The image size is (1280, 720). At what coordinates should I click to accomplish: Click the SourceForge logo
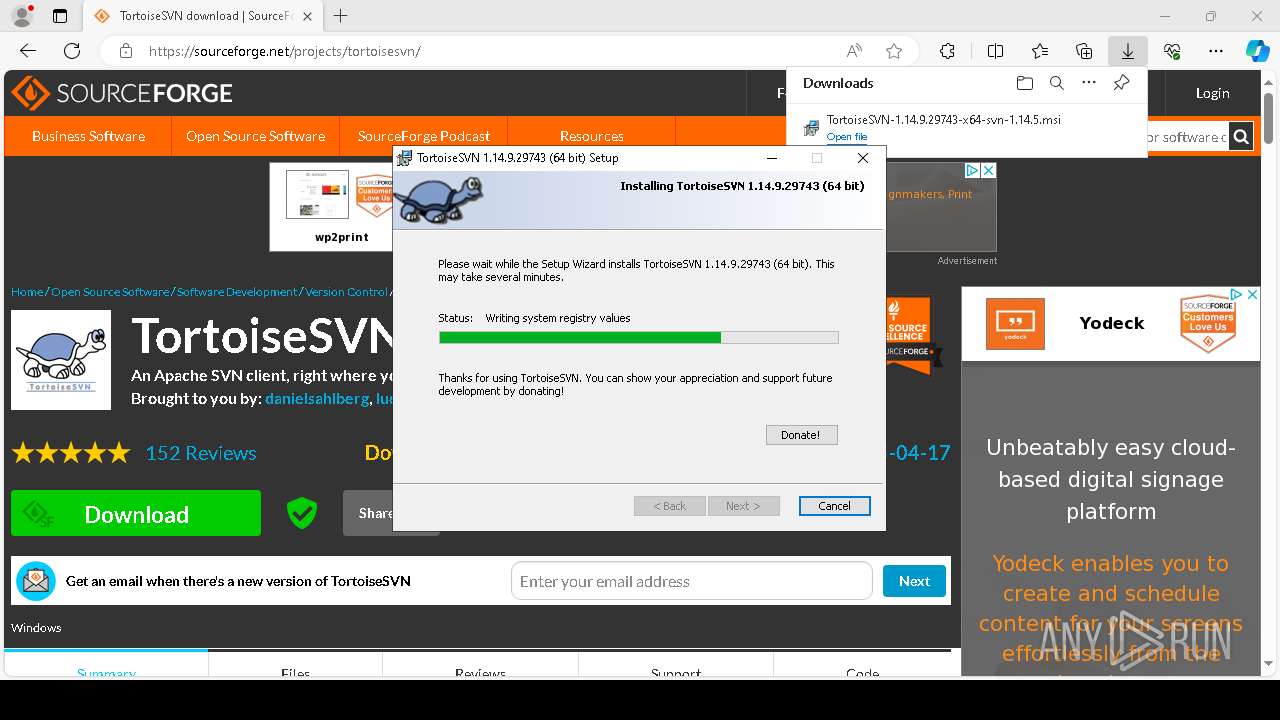point(122,93)
